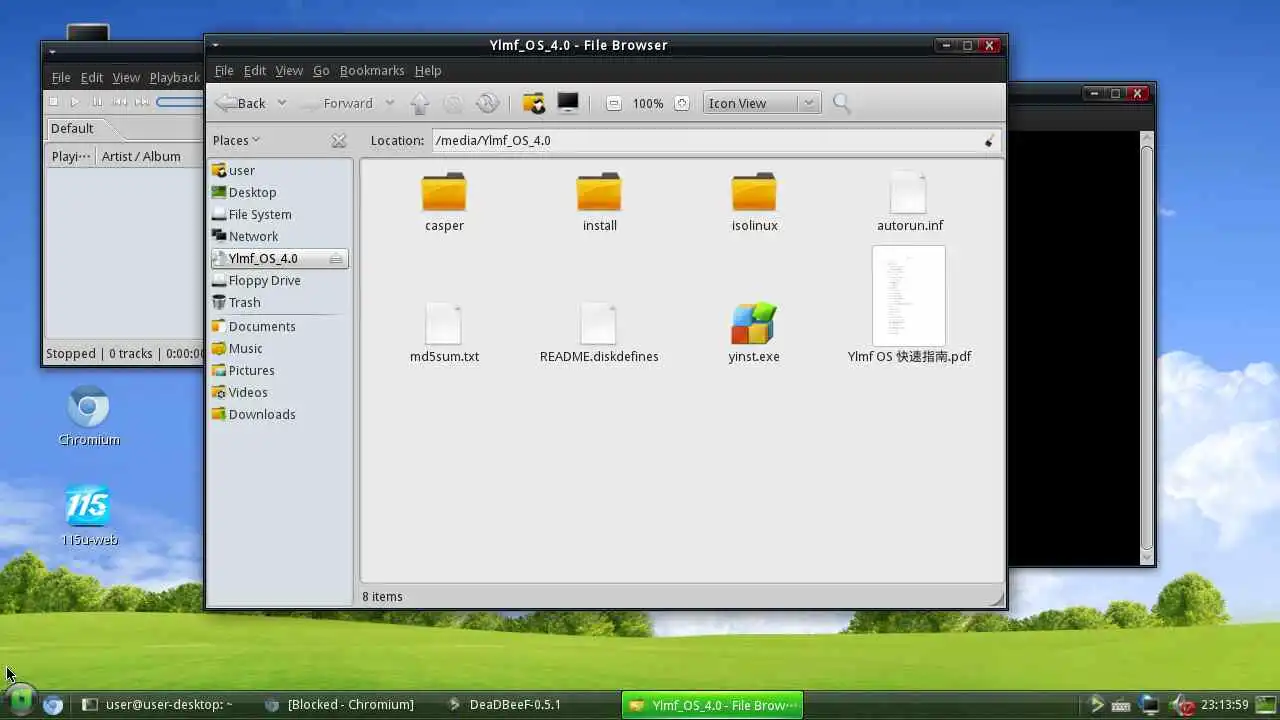Open the Icon View dropdown
1280x720 pixels.
762,103
